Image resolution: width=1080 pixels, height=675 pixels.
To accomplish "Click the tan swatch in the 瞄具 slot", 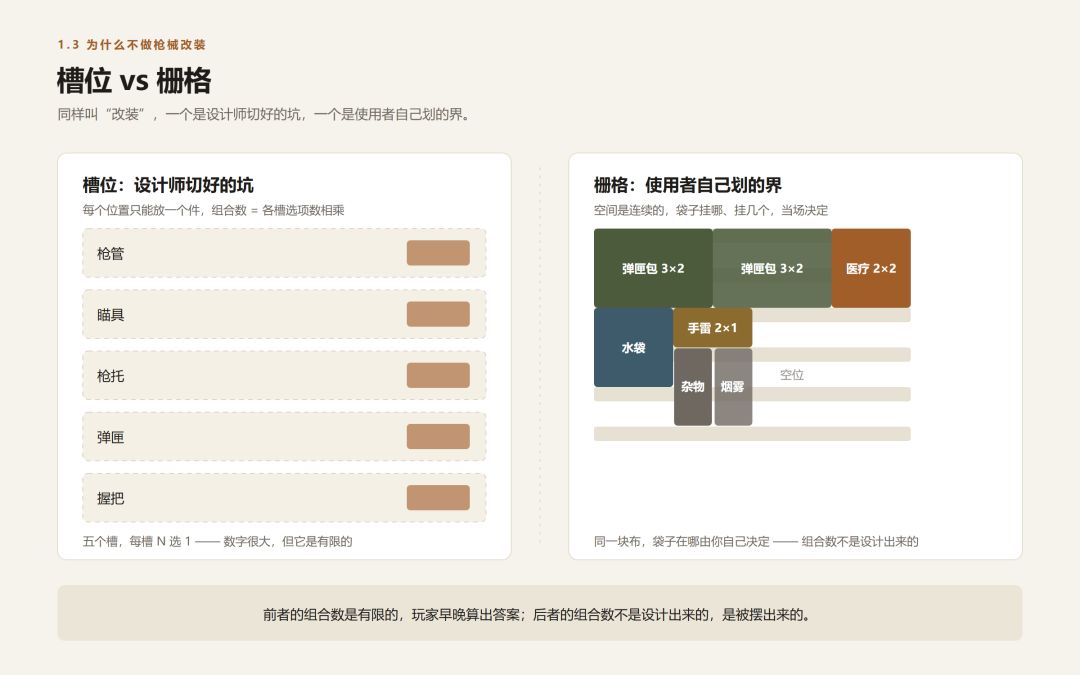I will point(438,314).
